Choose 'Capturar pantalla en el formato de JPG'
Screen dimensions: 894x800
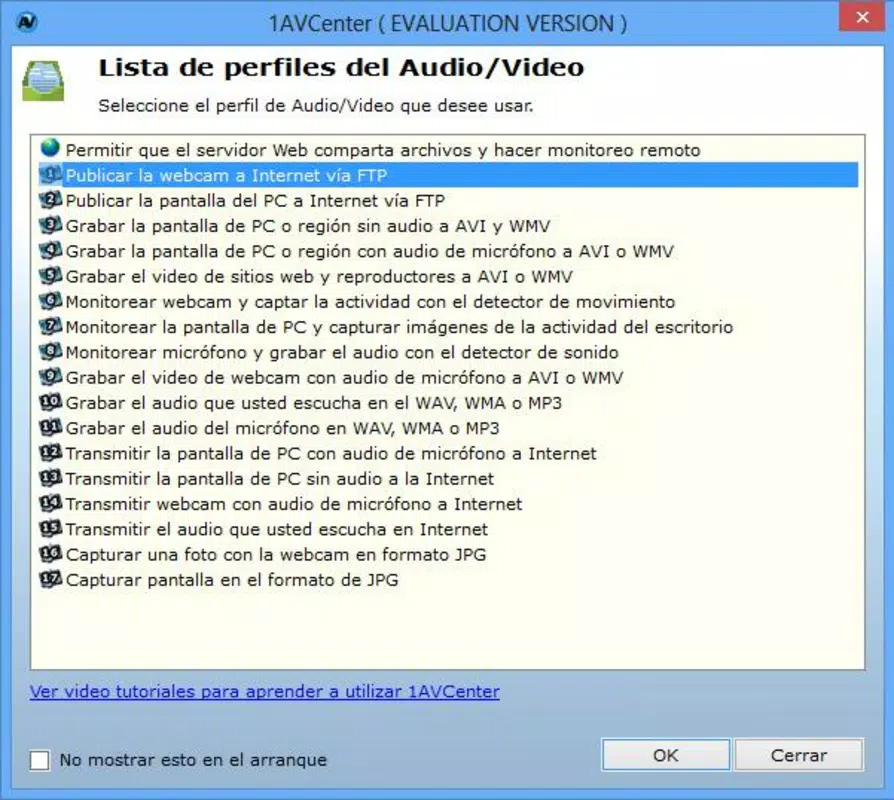[232, 580]
